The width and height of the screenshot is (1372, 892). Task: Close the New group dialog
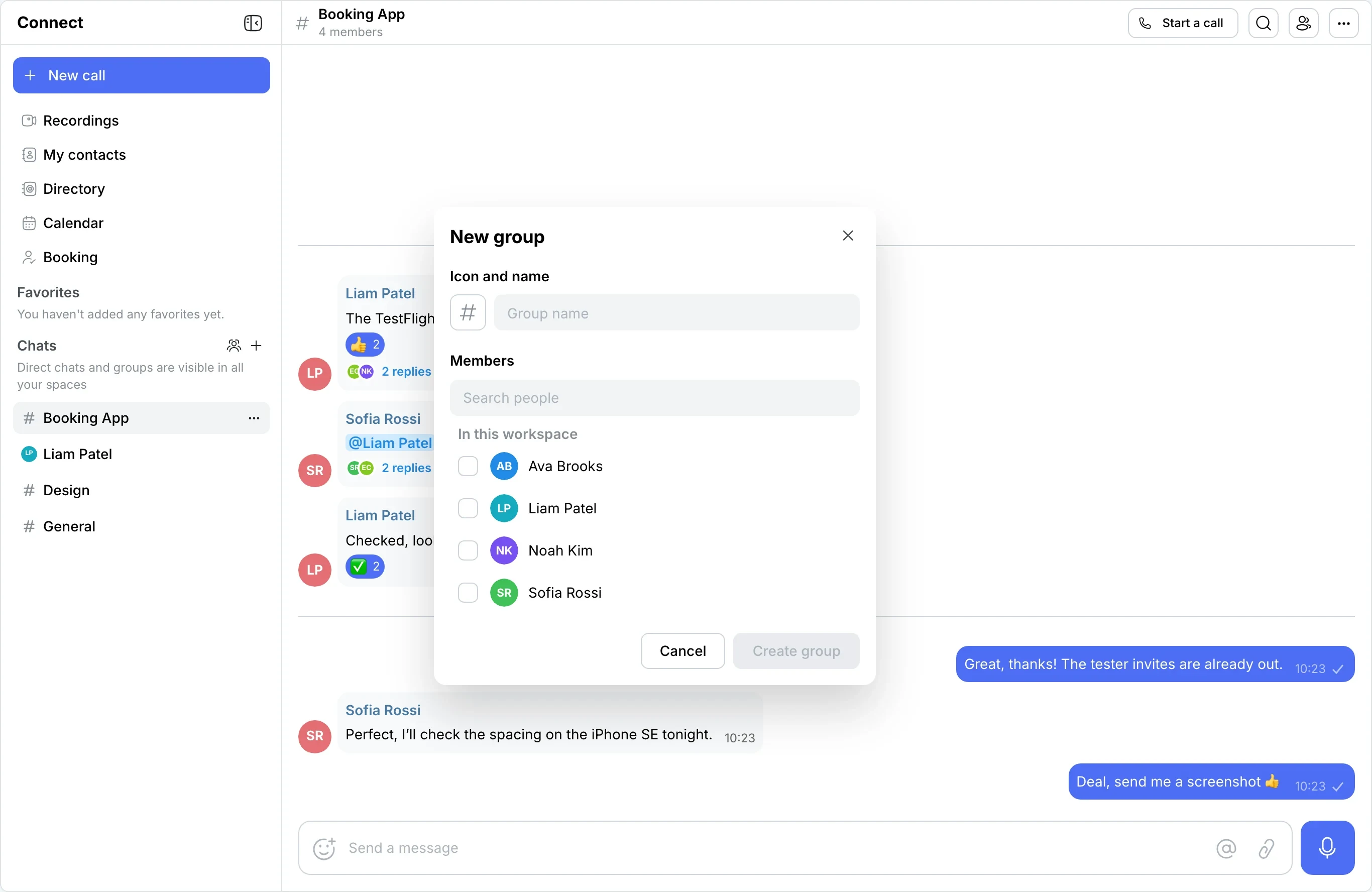847,235
